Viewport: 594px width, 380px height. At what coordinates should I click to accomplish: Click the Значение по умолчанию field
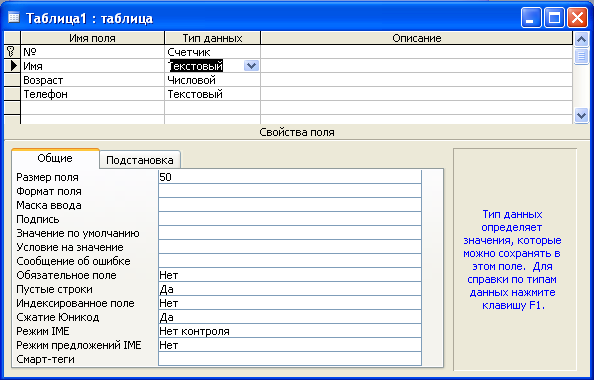pos(290,233)
